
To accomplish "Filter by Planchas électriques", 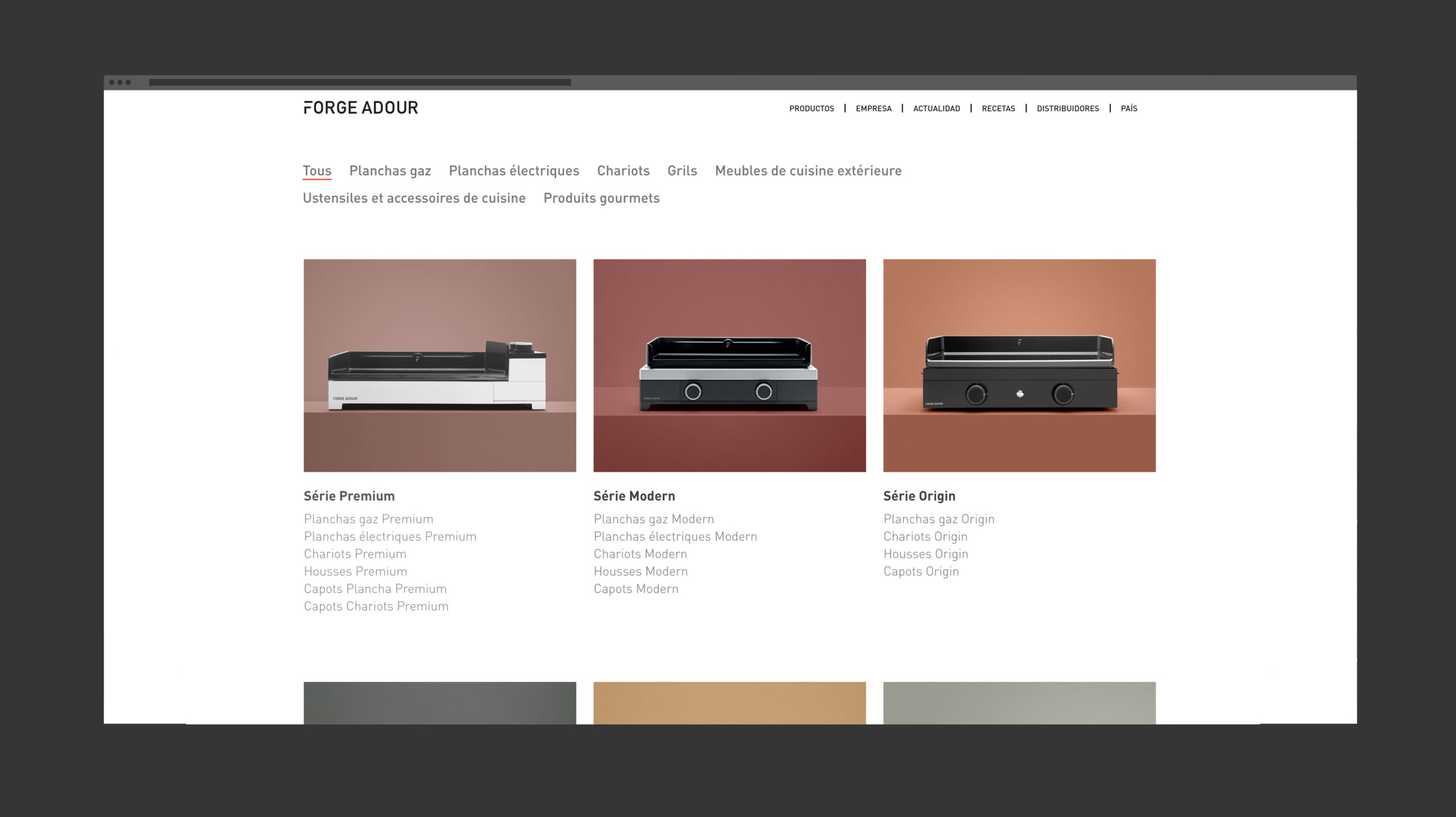I will (x=514, y=171).
